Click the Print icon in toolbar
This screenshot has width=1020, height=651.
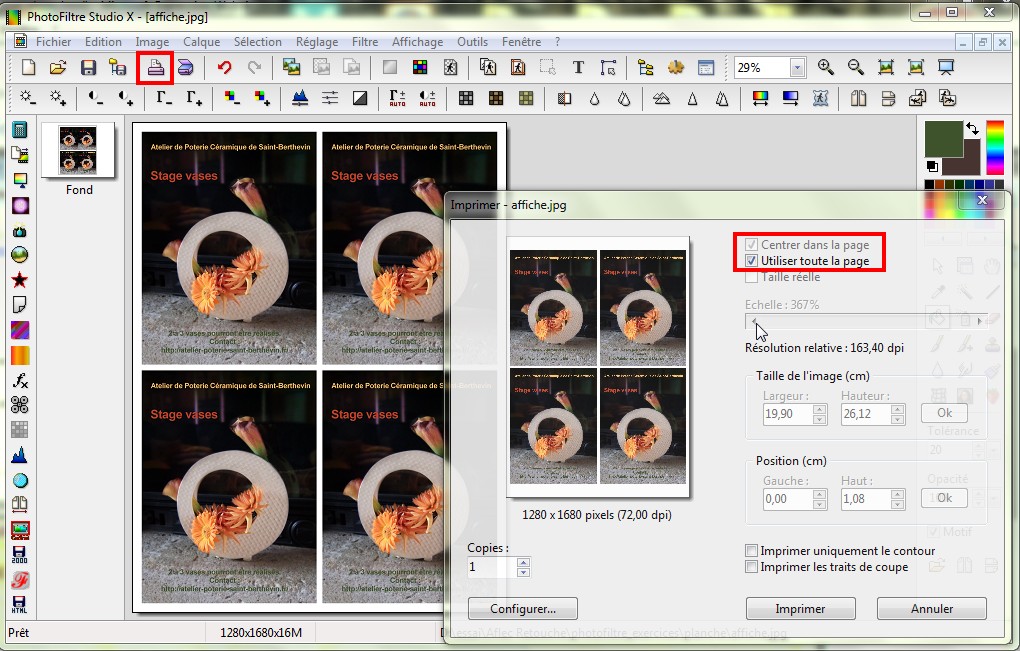pyautogui.click(x=155, y=68)
